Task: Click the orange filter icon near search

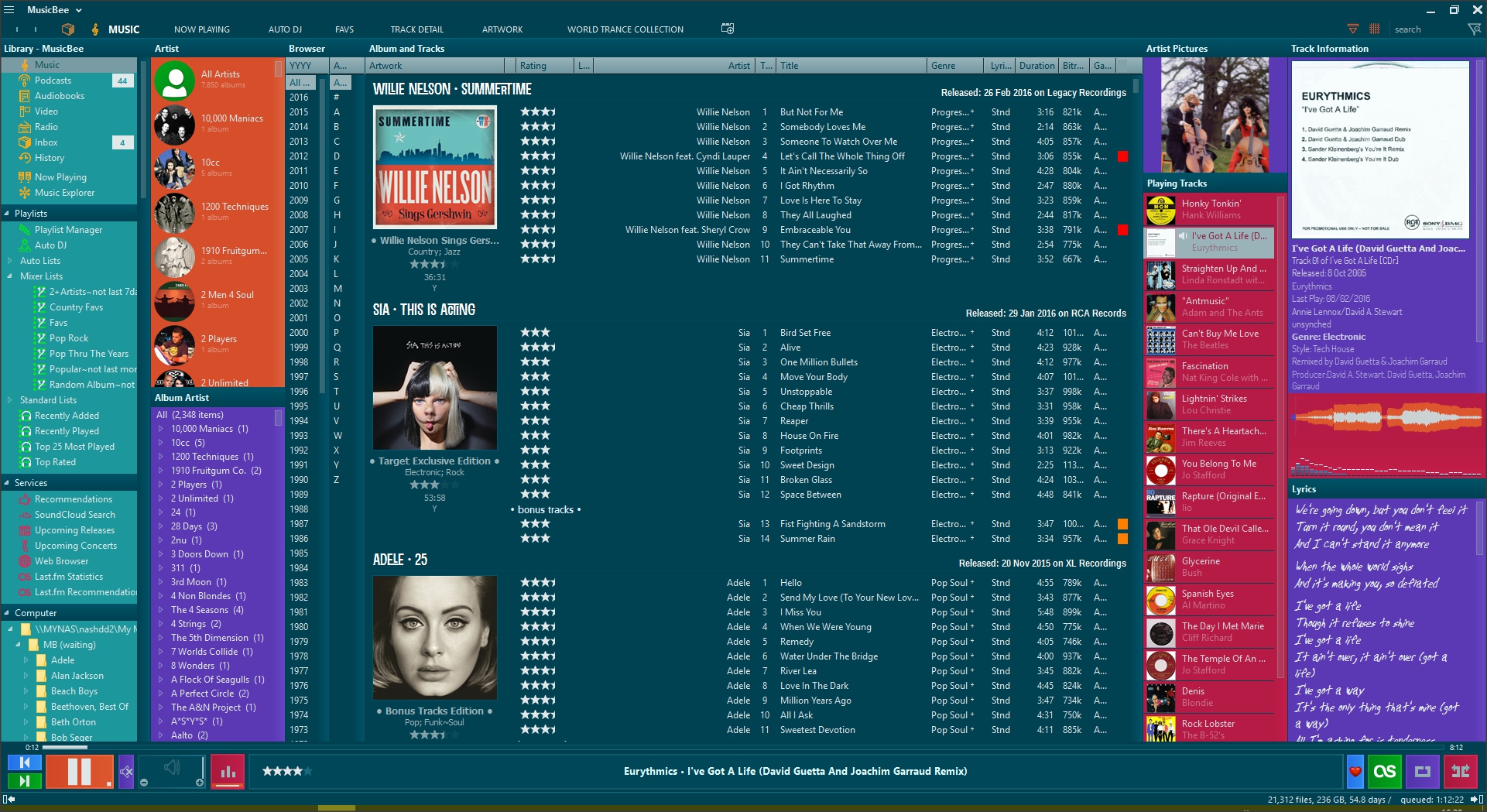Action: point(1353,29)
